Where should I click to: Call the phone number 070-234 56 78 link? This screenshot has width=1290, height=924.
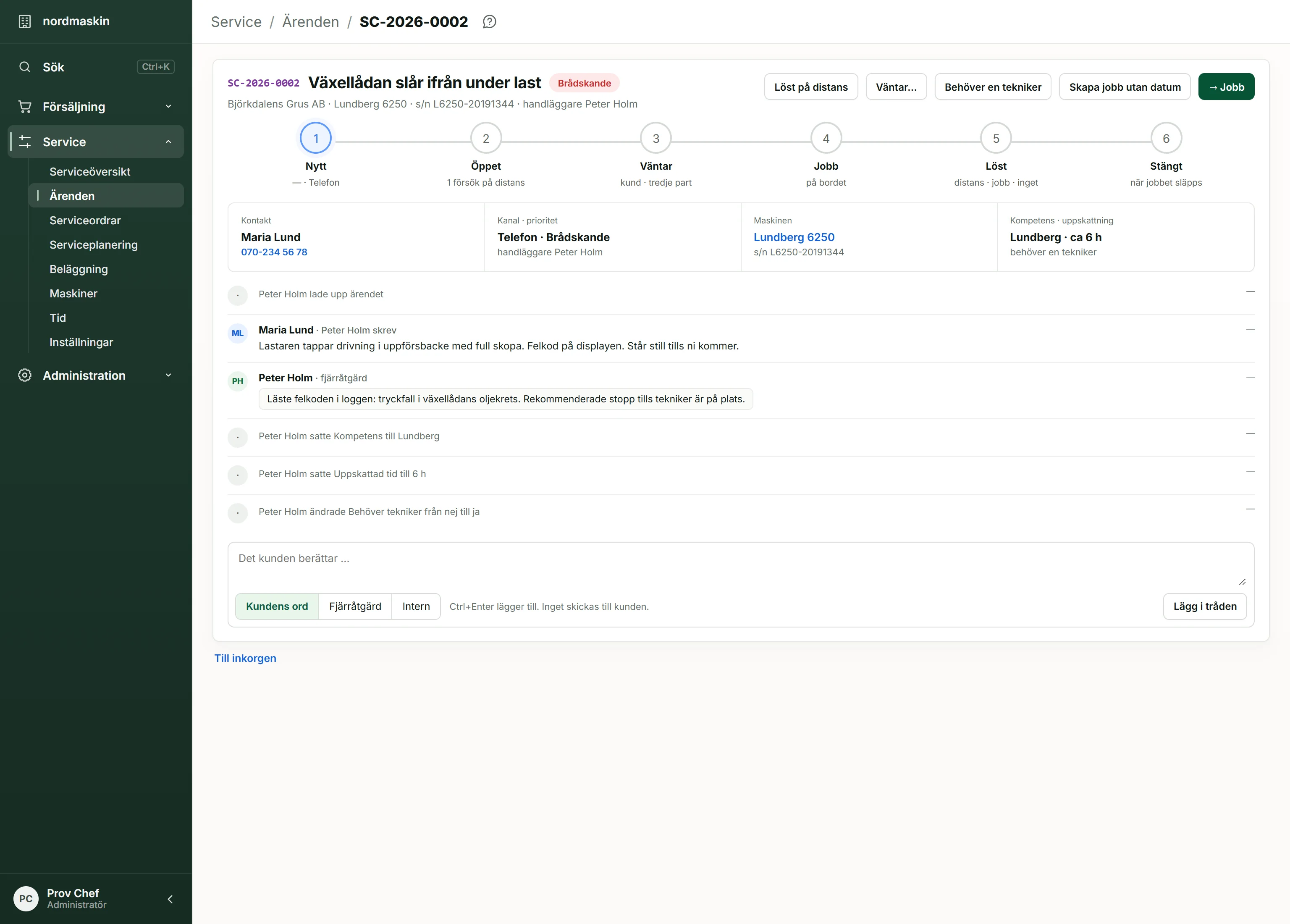[x=274, y=252]
